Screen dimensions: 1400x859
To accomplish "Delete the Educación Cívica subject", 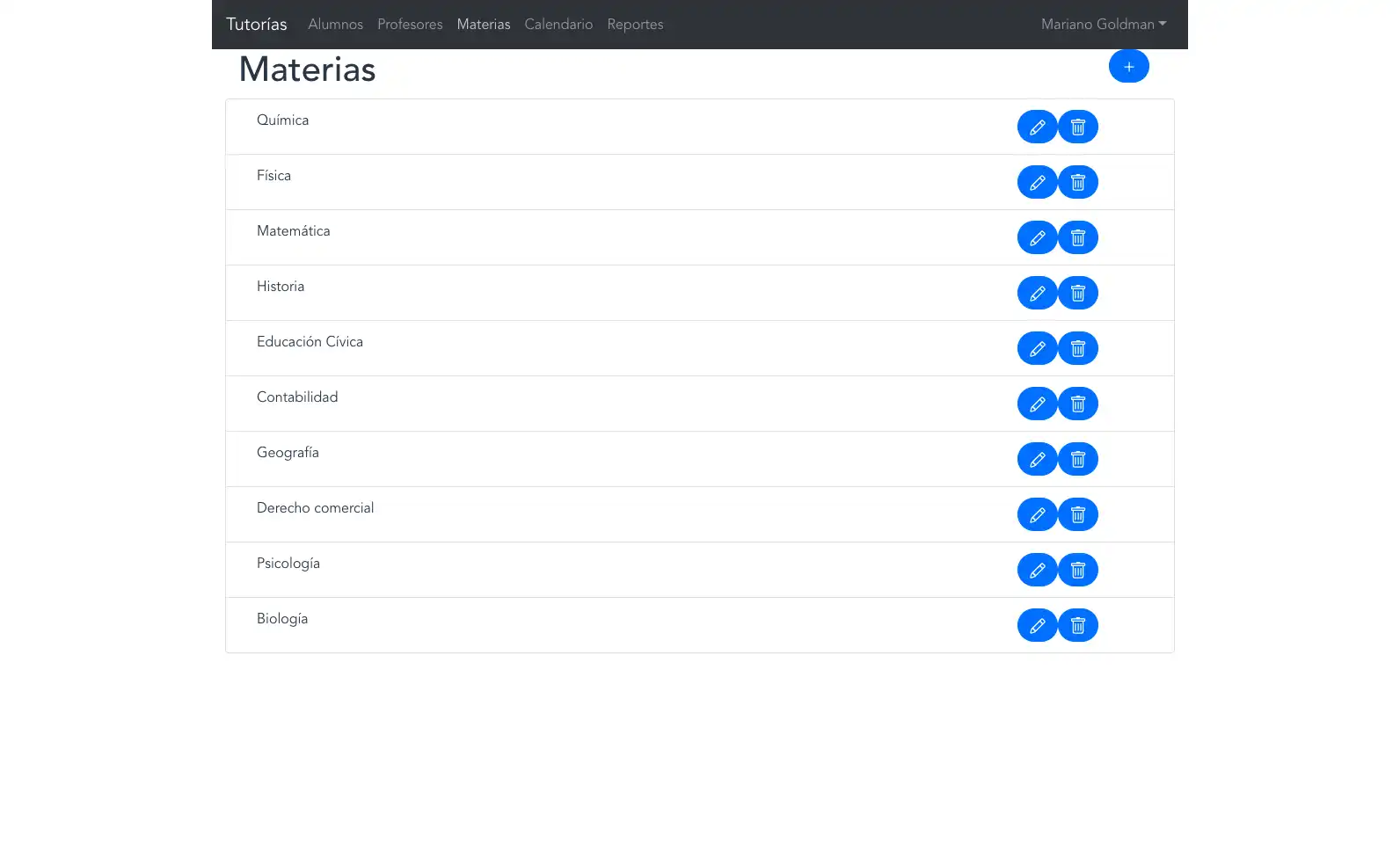I will [1077, 349].
